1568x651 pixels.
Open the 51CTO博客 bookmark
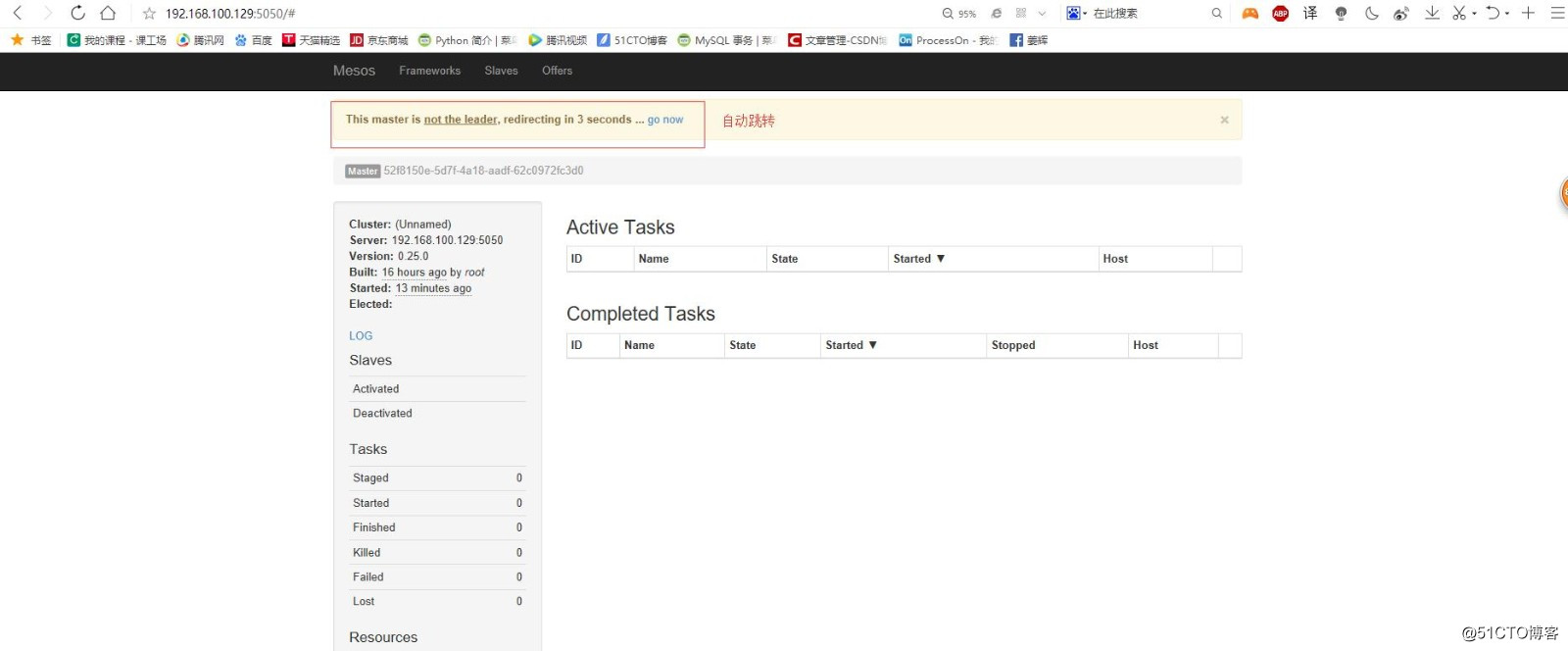[x=632, y=40]
